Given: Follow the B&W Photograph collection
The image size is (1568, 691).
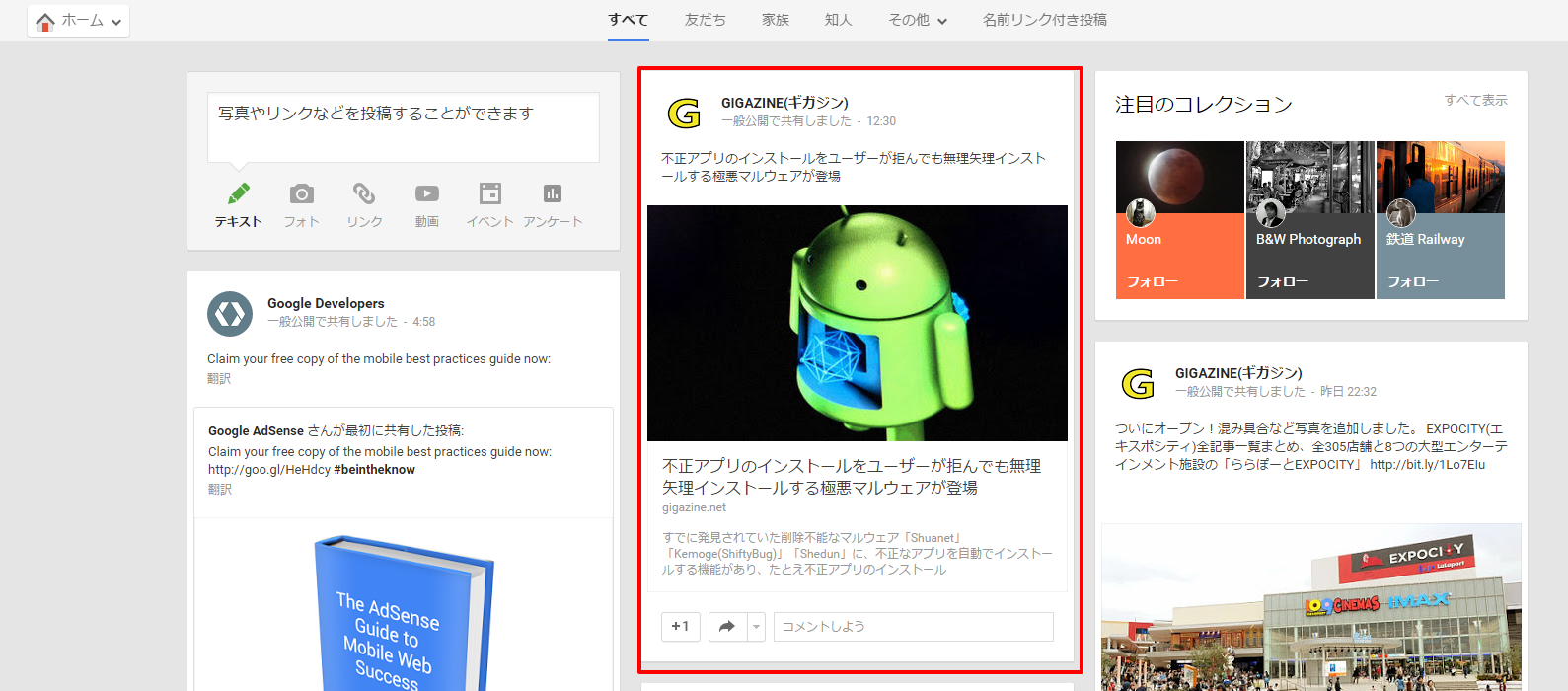Looking at the screenshot, I should click(x=1283, y=282).
